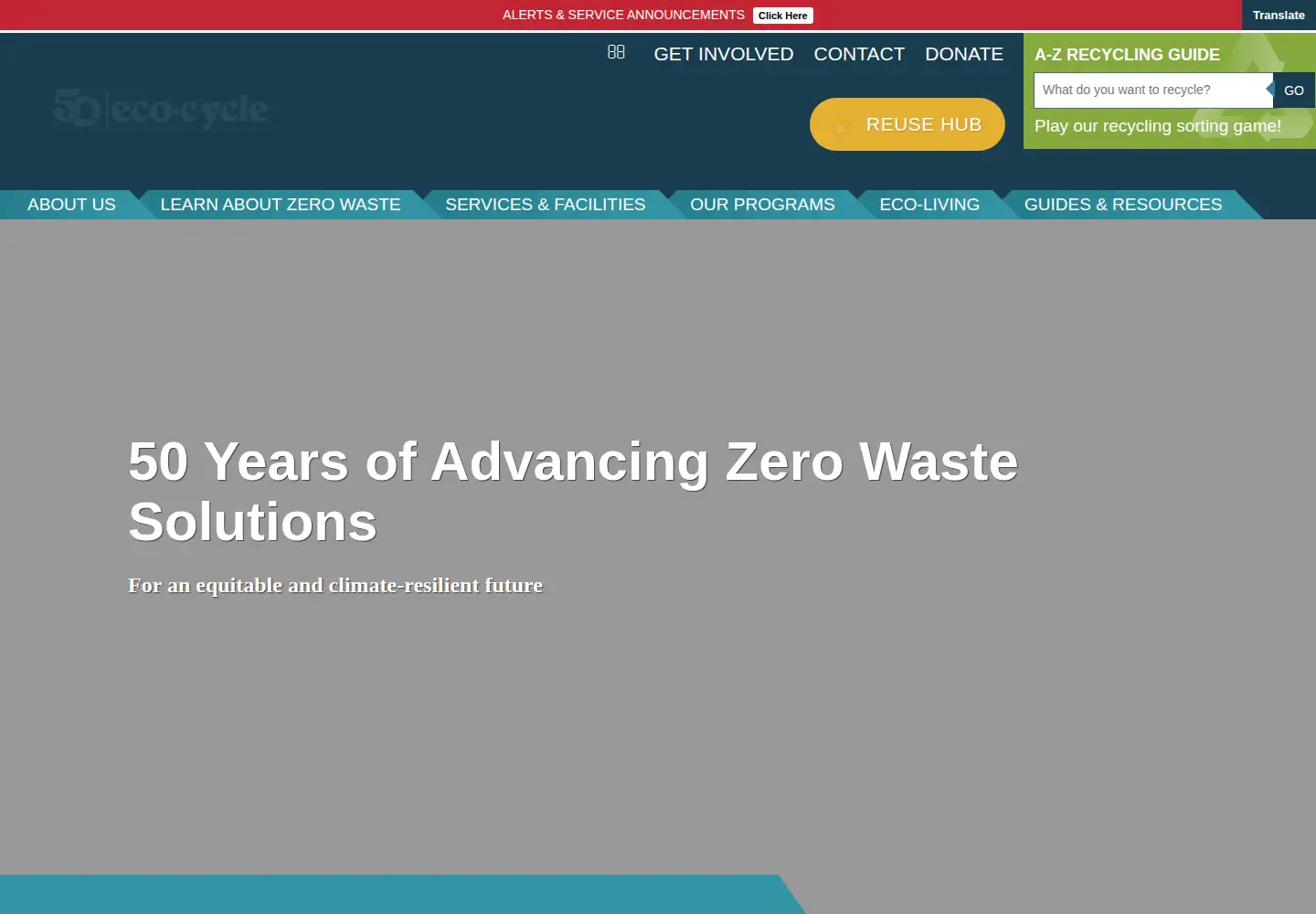The image size is (1316, 914).
Task: Open the About Us menu
Action: [71, 205]
